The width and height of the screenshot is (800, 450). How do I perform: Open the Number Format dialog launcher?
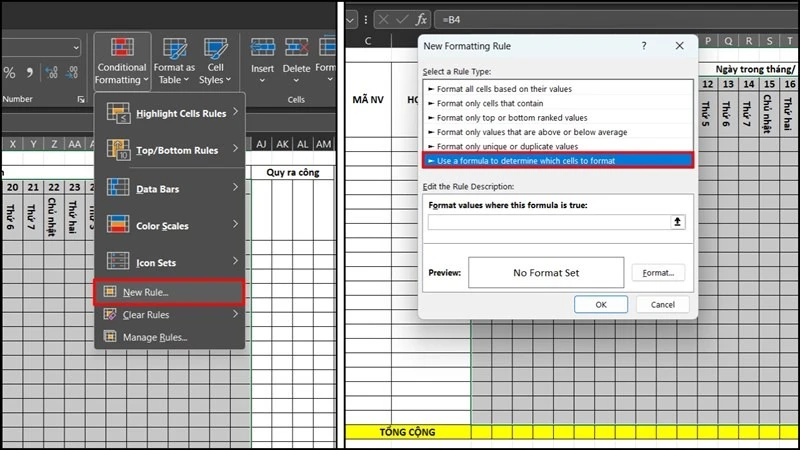(81, 99)
